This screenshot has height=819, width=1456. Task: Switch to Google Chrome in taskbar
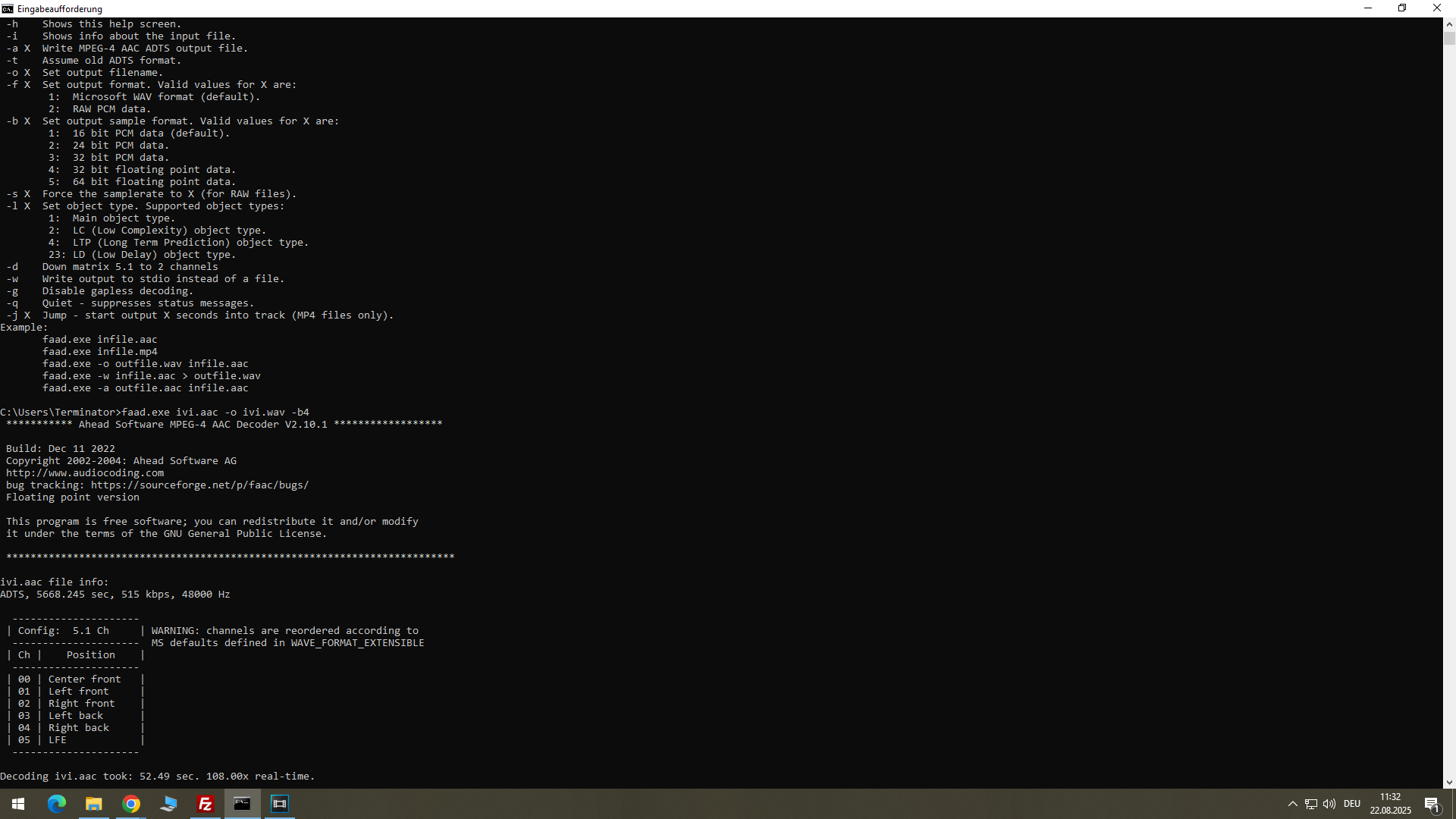click(131, 804)
